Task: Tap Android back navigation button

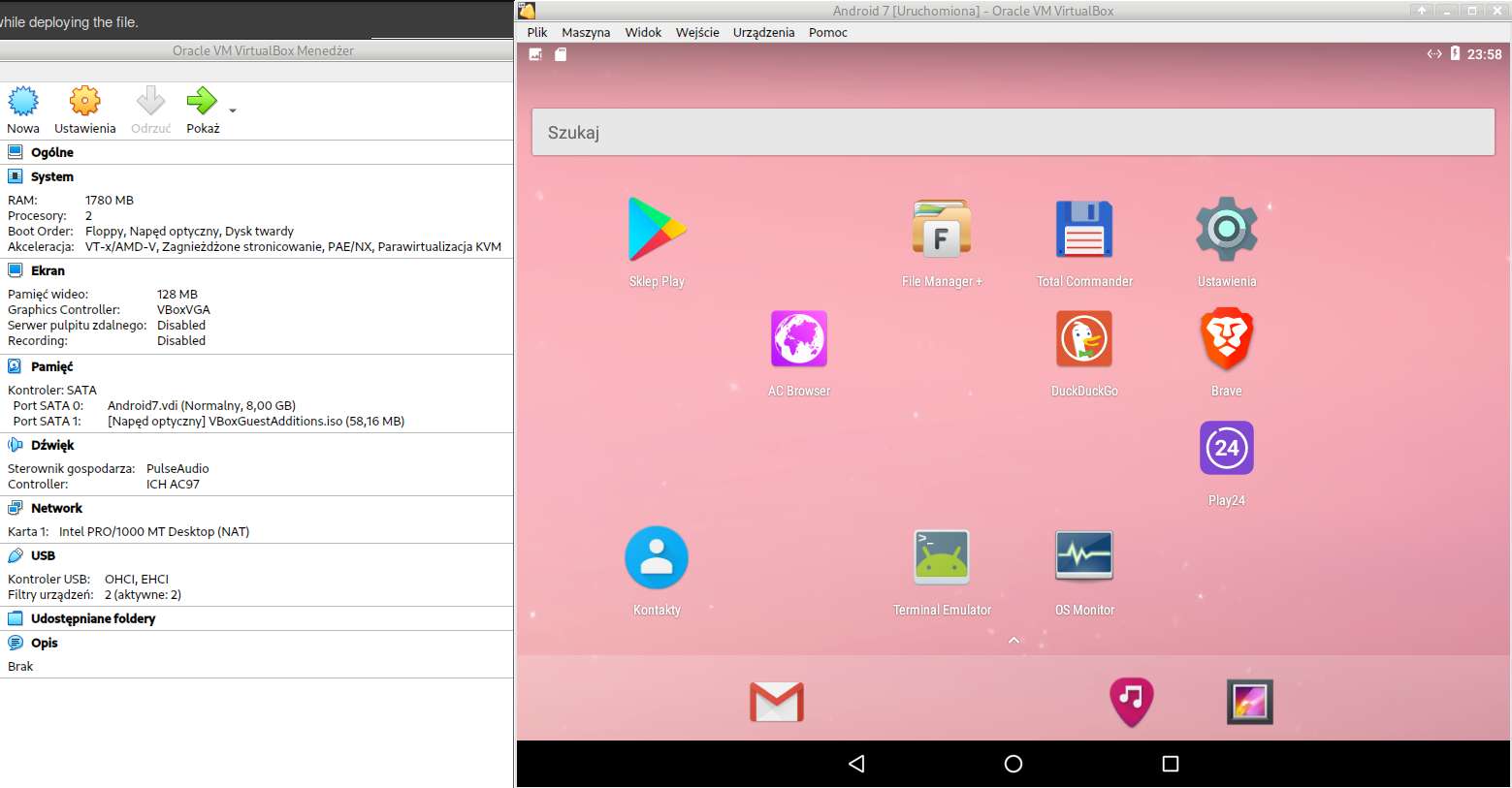Action: click(x=856, y=764)
